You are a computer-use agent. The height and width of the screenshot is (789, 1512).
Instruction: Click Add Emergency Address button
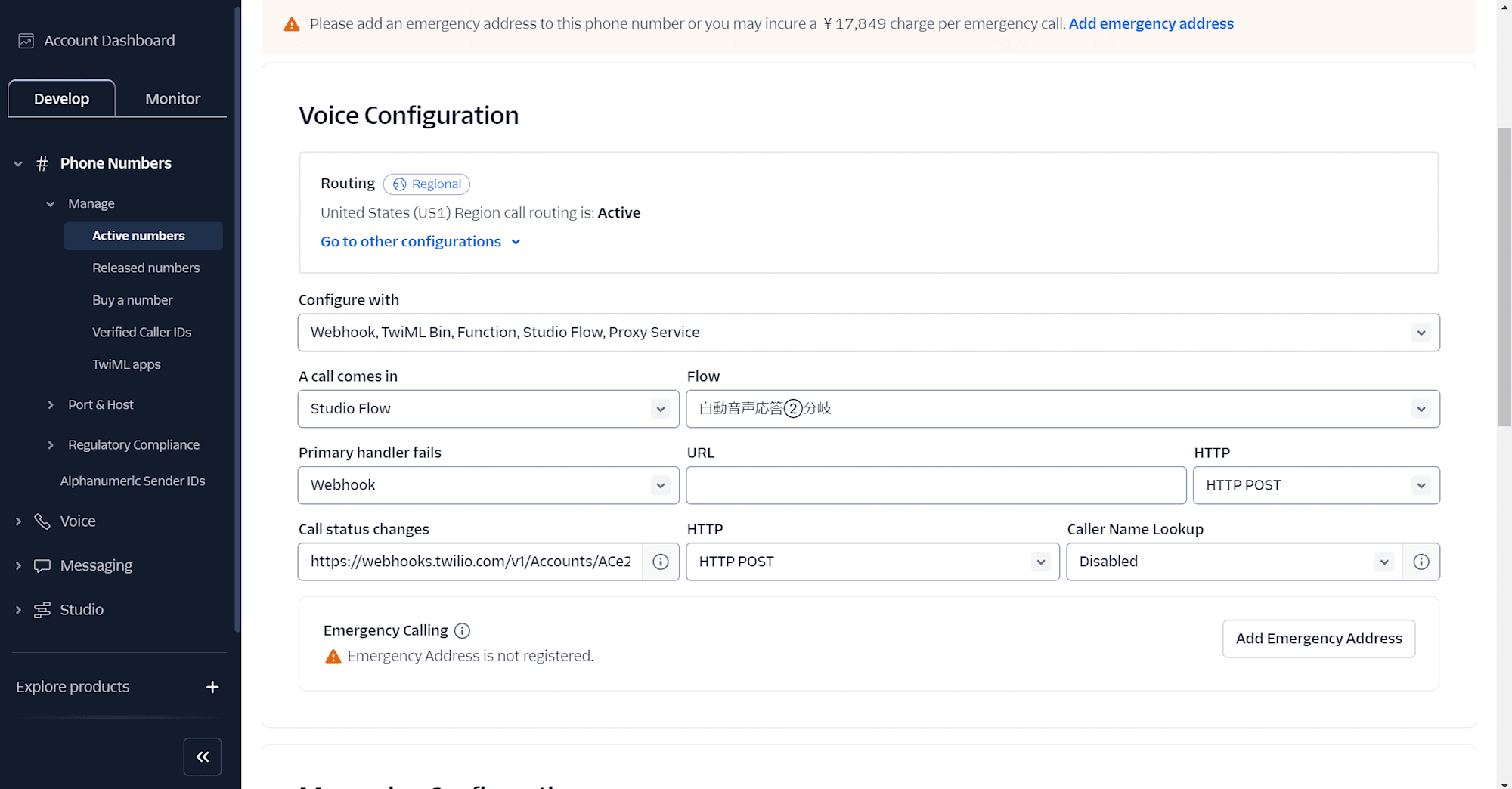[x=1318, y=639]
